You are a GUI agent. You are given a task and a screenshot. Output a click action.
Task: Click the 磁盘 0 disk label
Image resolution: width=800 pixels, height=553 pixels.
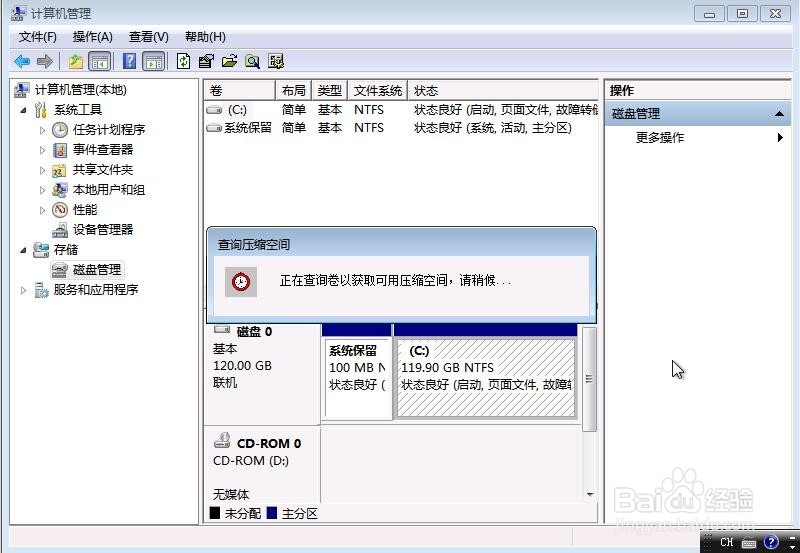(x=254, y=332)
